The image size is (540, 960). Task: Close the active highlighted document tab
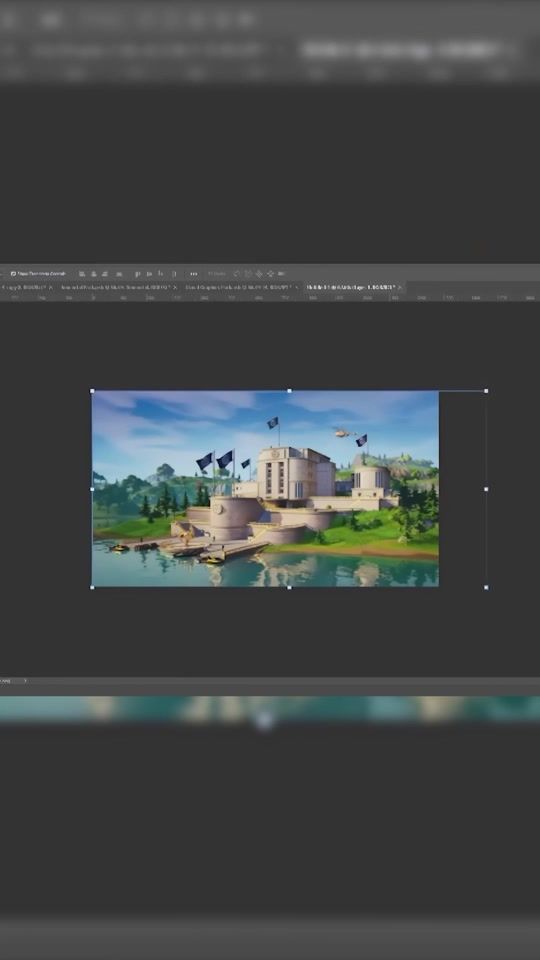click(x=400, y=287)
